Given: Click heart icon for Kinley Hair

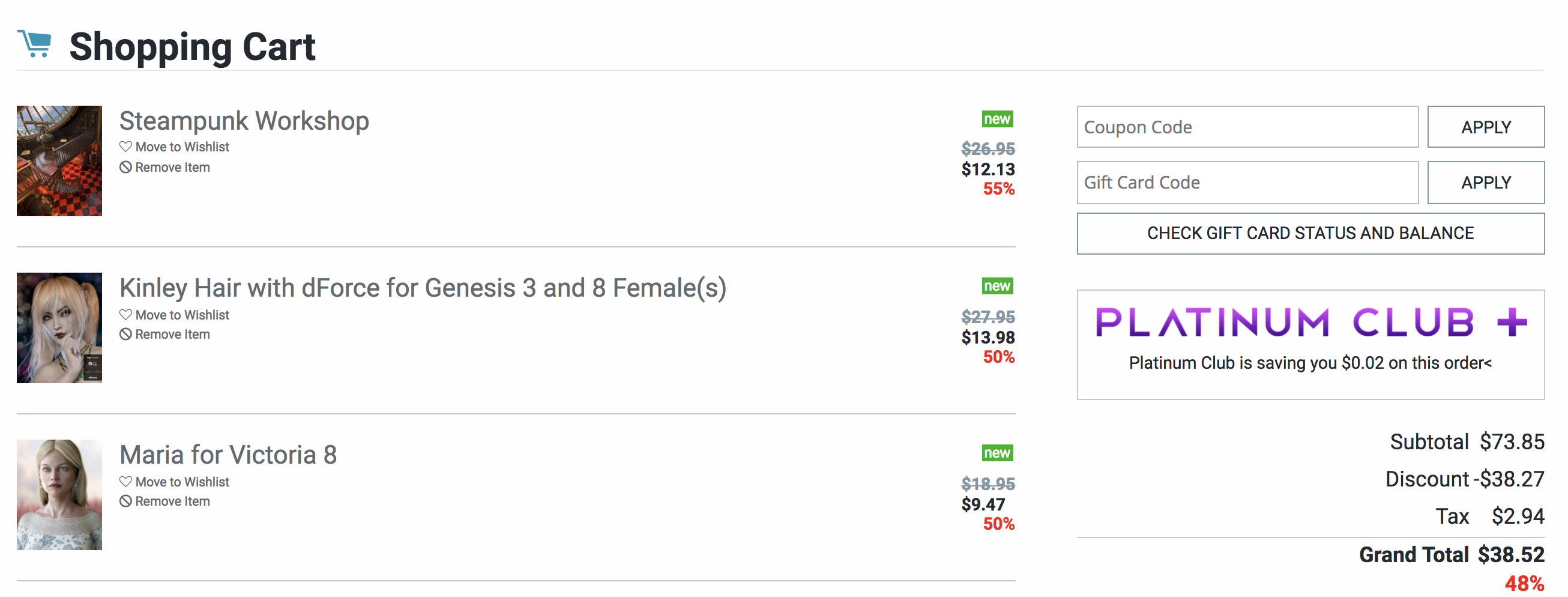Looking at the screenshot, I should (125, 315).
